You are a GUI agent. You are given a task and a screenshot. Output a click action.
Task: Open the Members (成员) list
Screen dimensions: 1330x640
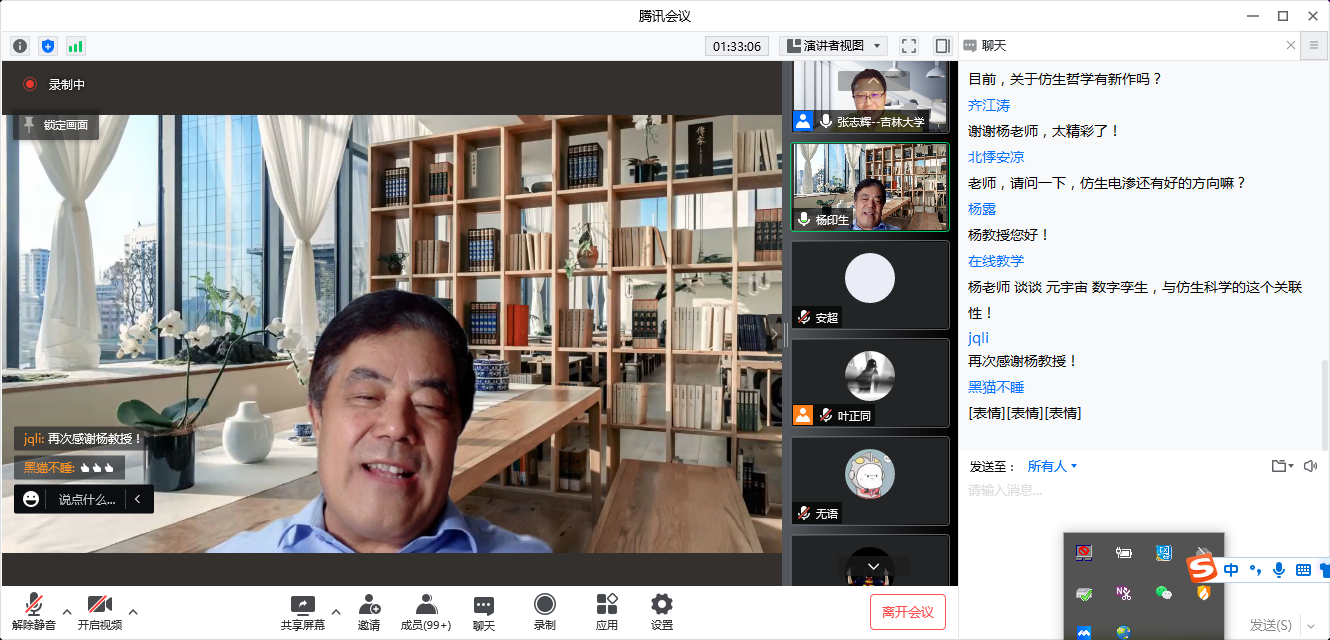tap(426, 611)
